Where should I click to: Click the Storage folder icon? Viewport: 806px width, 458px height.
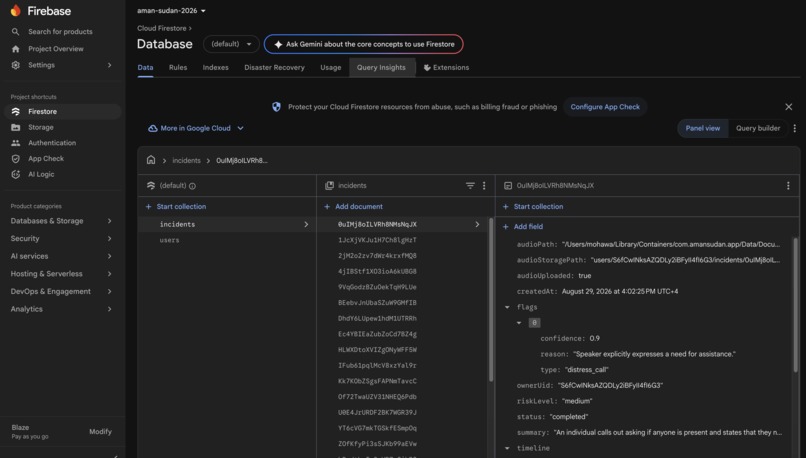pos(15,127)
